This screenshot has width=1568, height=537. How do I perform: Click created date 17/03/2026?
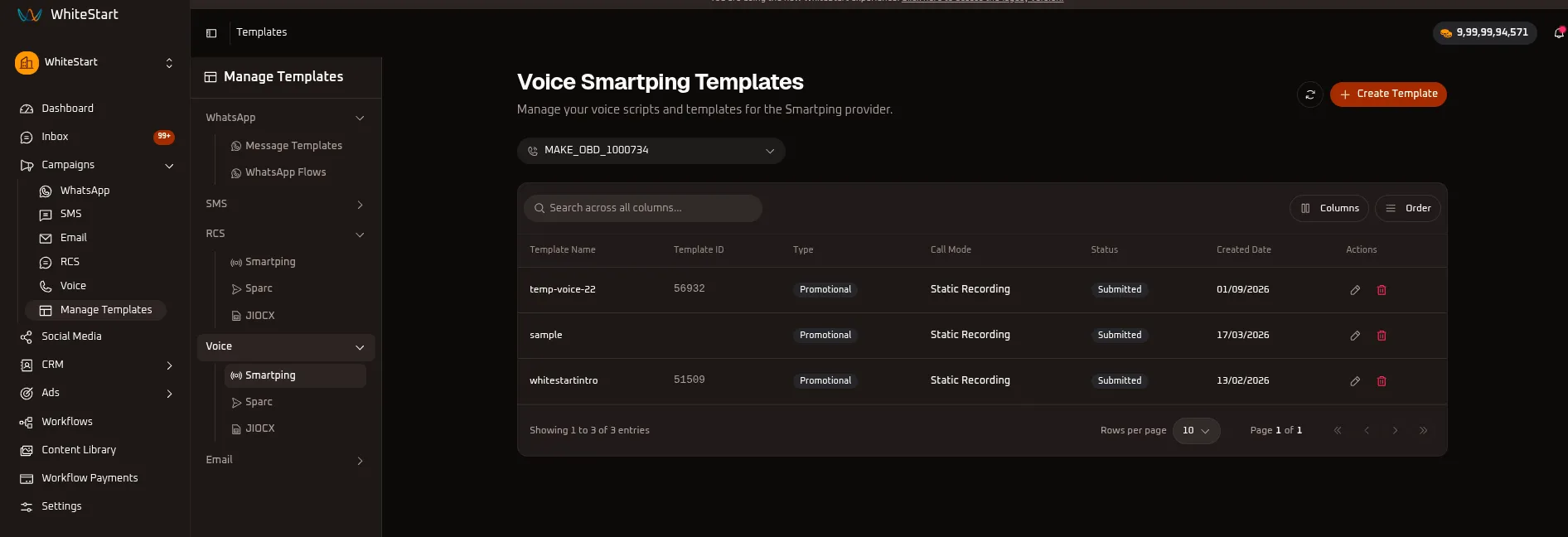point(1242,336)
